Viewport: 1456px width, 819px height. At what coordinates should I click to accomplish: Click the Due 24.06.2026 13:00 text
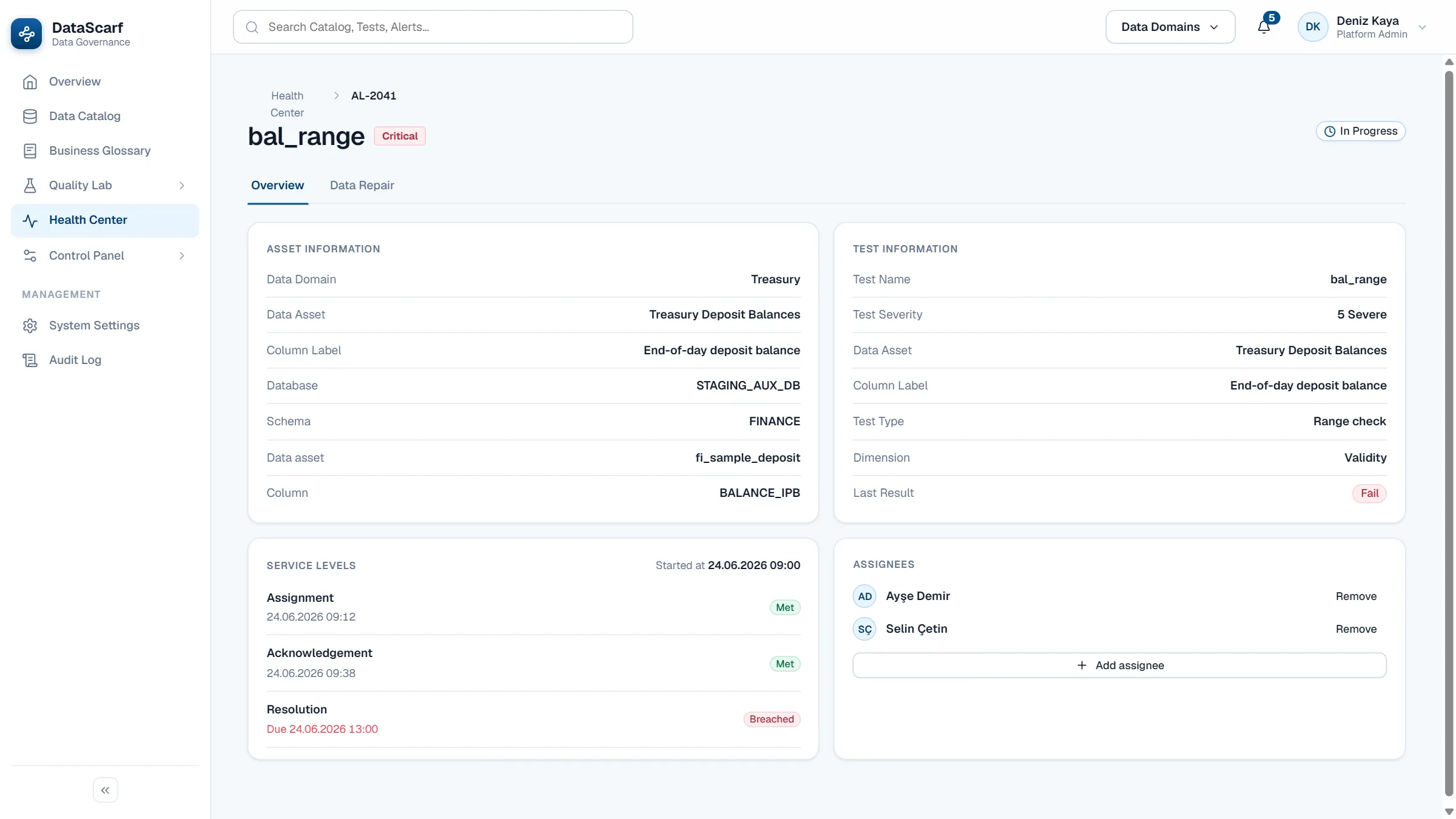coord(322,729)
